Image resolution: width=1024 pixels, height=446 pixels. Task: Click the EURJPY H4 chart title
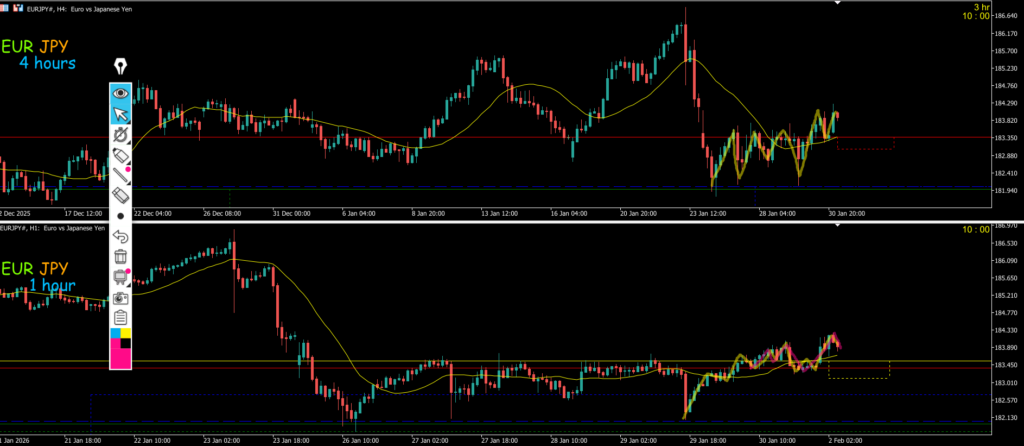(x=70, y=7)
